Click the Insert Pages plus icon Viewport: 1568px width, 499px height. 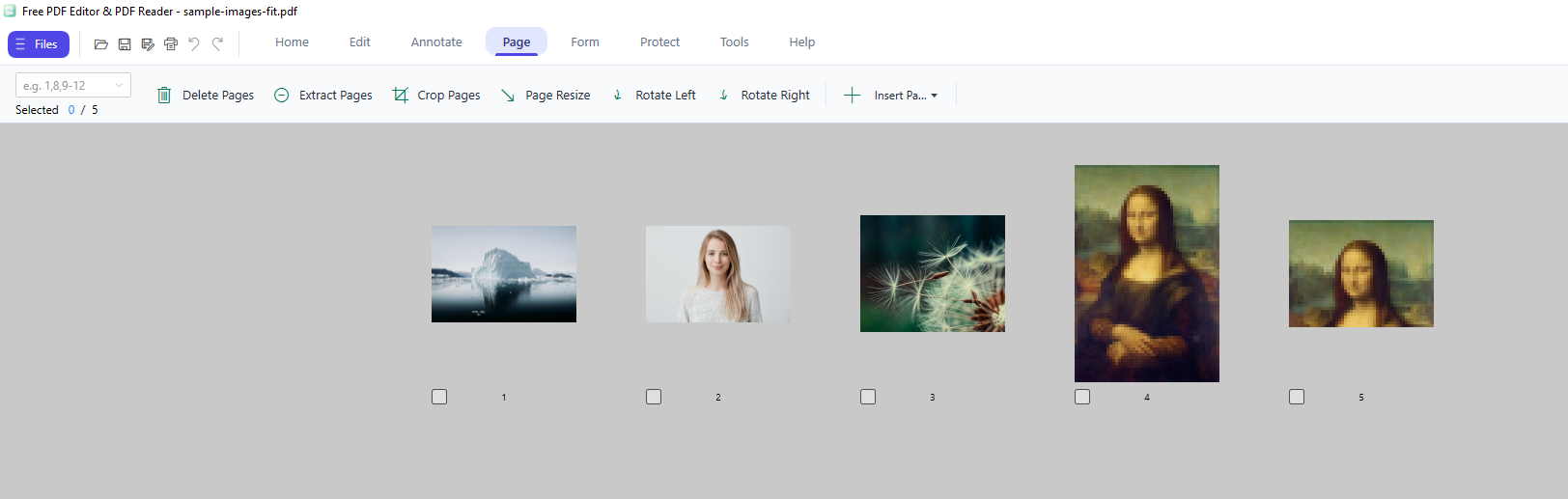852,95
